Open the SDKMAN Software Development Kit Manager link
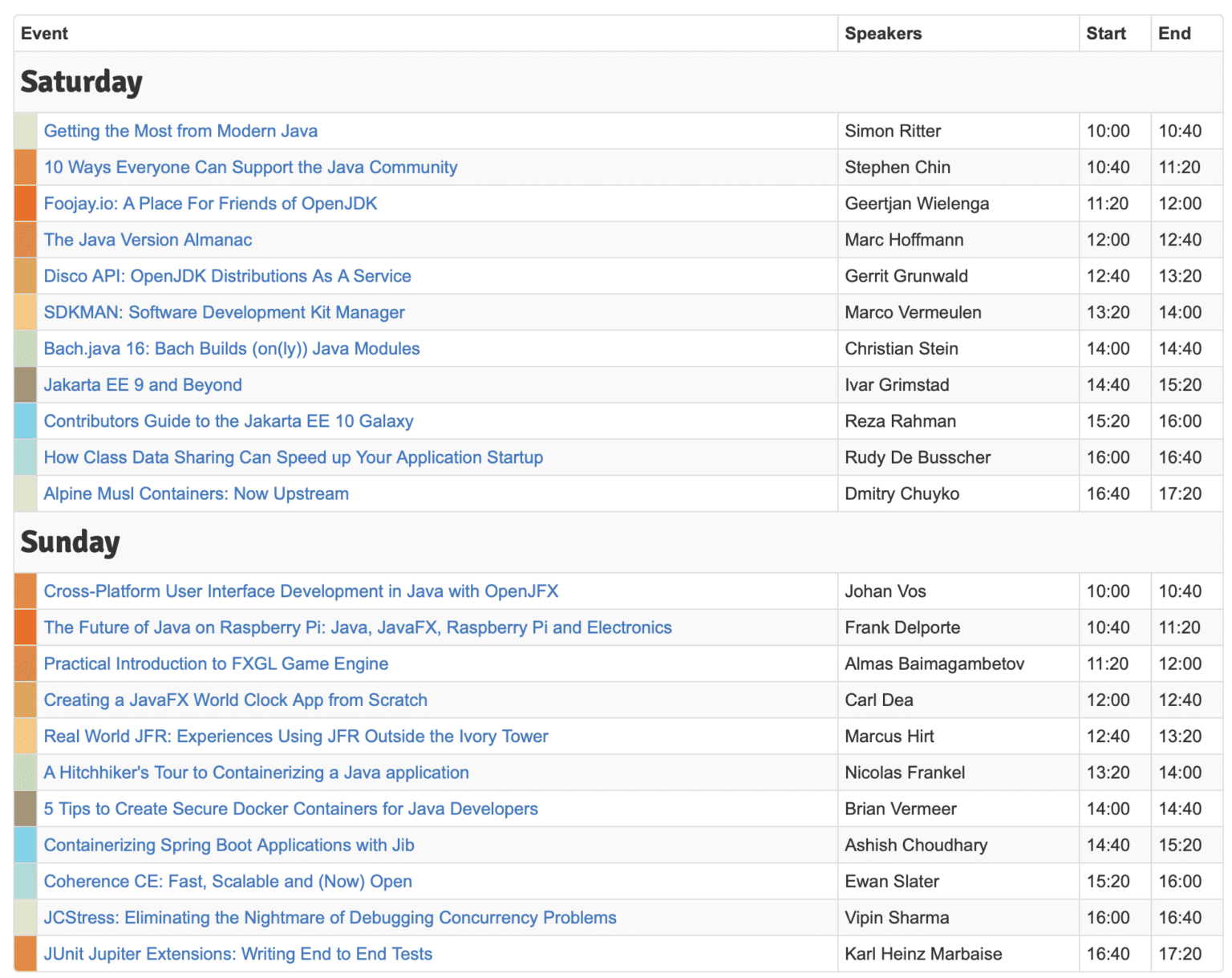Image resolution: width=1232 pixels, height=978 pixels. pyautogui.click(x=224, y=312)
